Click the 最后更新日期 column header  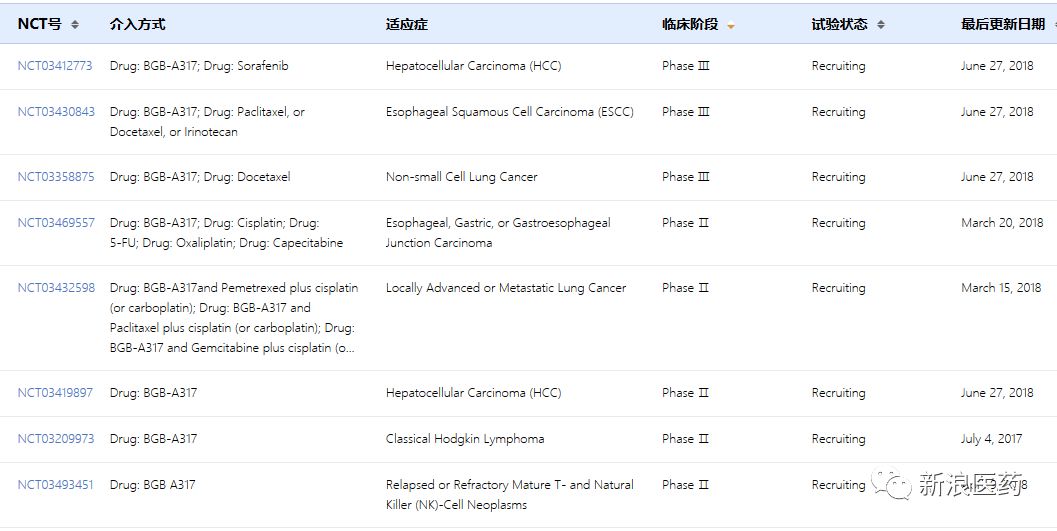pos(1003,24)
